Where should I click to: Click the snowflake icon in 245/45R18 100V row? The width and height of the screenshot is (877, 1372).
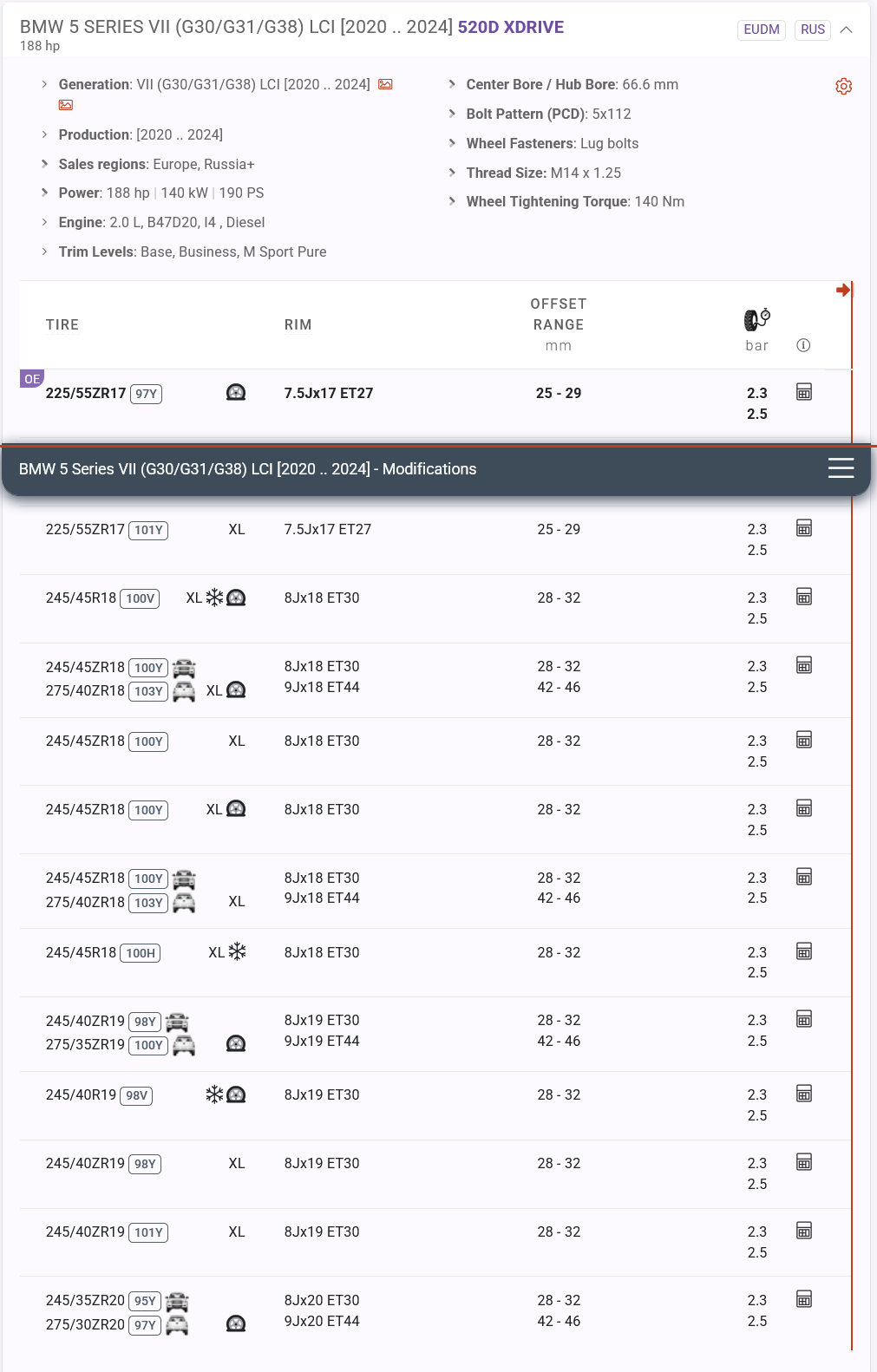[x=214, y=598]
